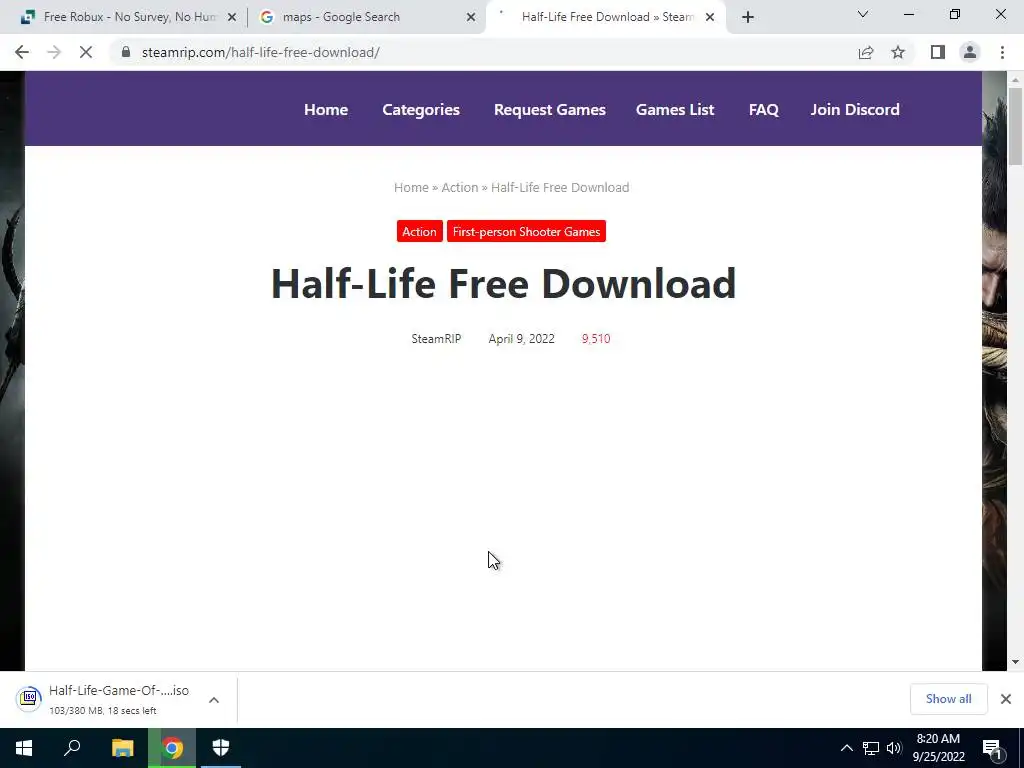Open the Chrome three-dot menu
This screenshot has width=1024, height=768.
[x=1002, y=52]
